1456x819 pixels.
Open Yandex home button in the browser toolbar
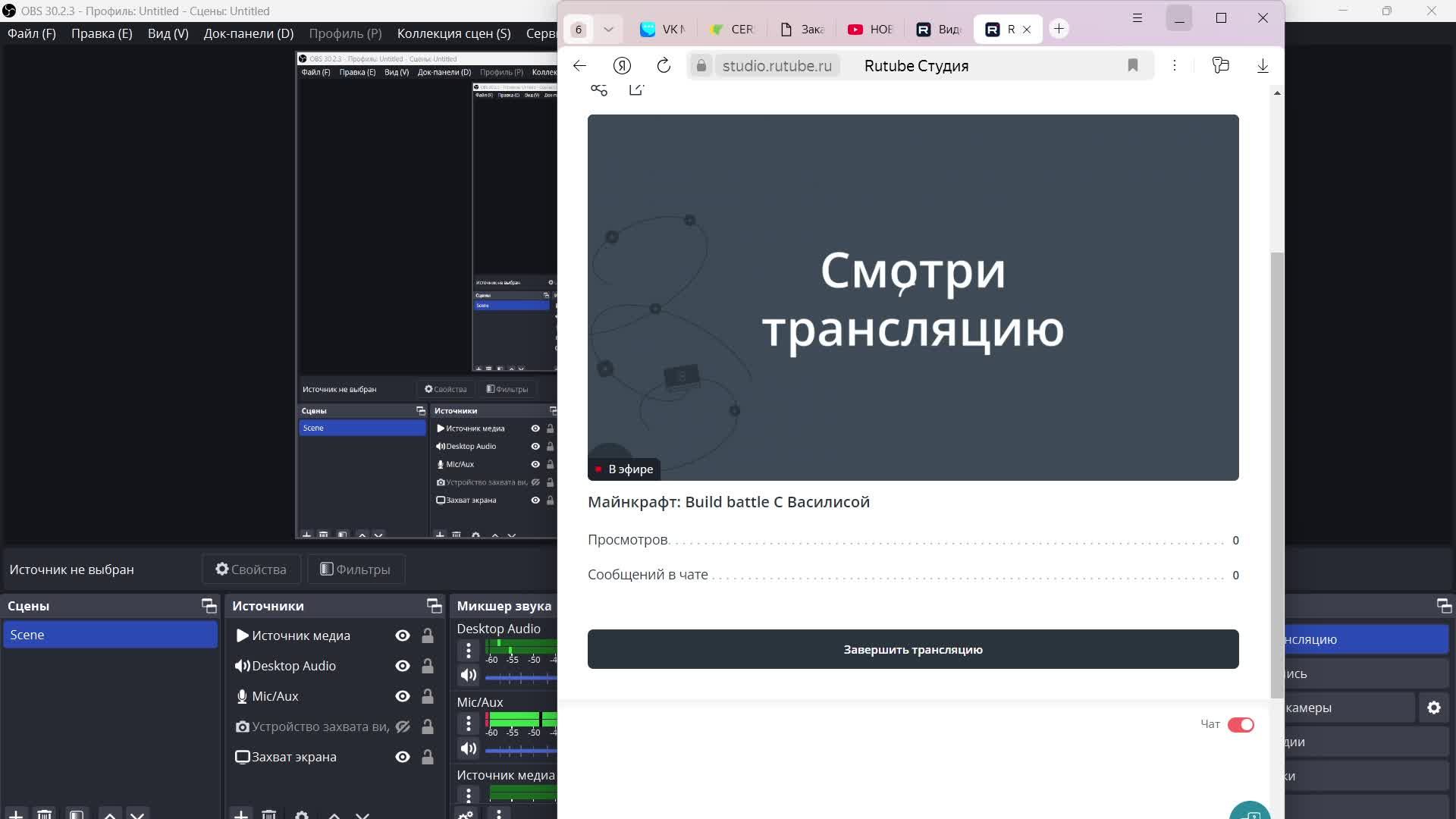click(x=622, y=66)
